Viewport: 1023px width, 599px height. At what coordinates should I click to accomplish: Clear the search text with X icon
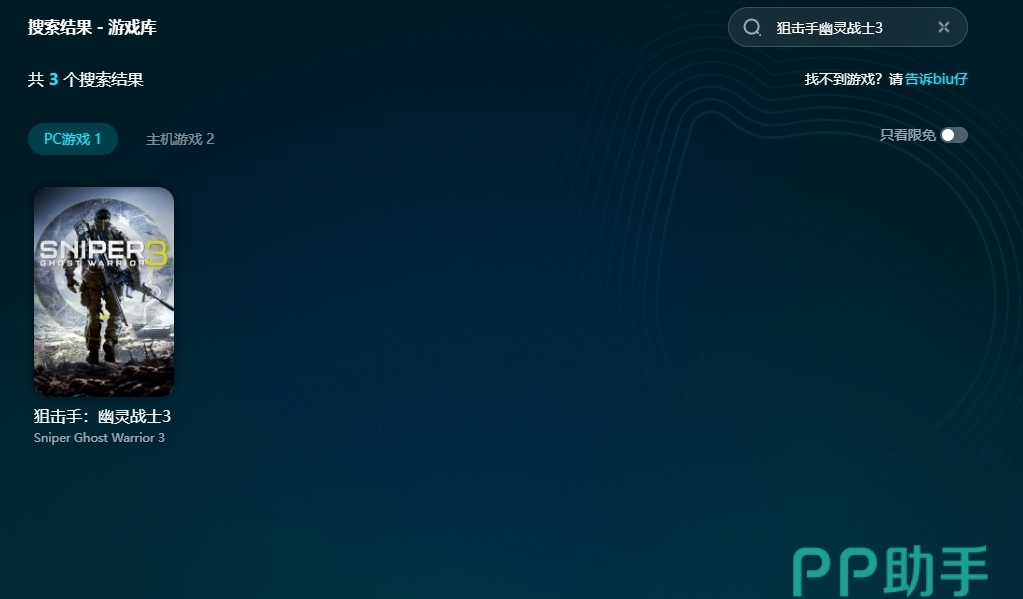pyautogui.click(x=943, y=27)
